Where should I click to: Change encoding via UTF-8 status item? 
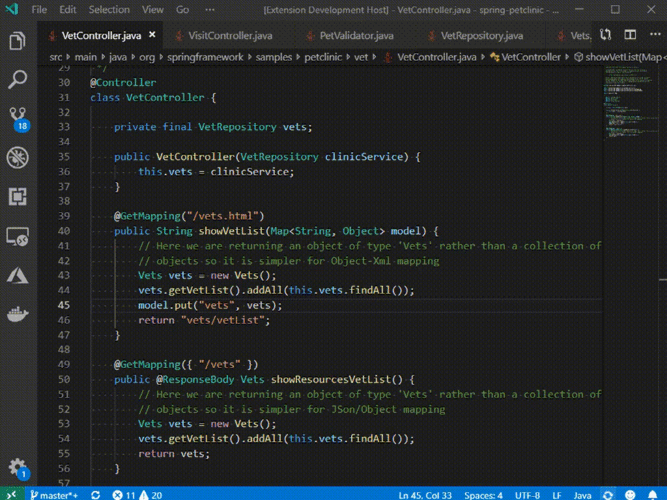[x=527, y=495]
